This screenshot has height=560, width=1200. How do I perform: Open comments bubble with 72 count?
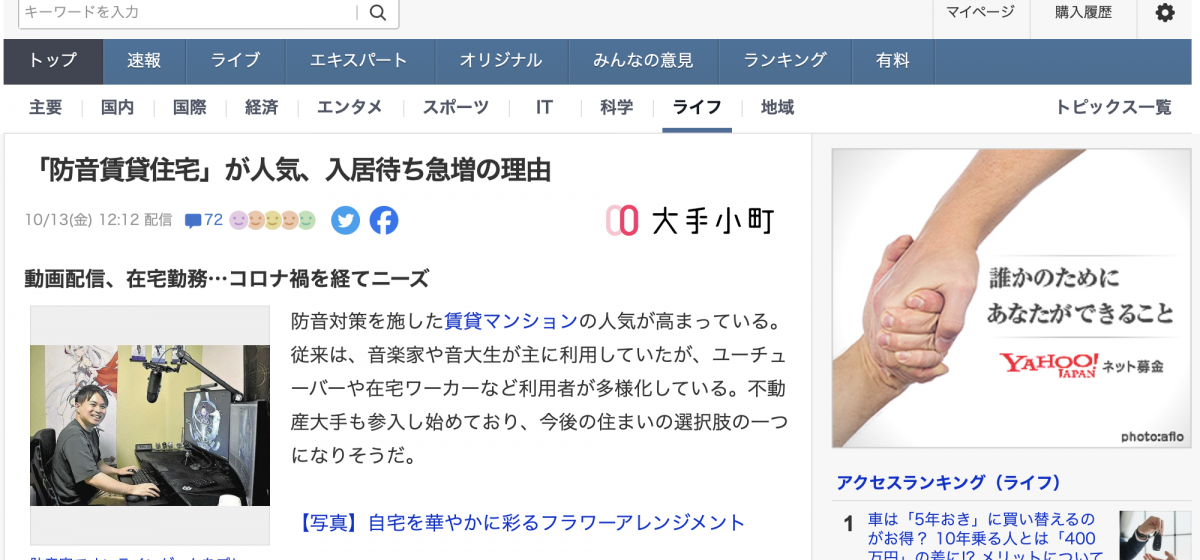[204, 220]
